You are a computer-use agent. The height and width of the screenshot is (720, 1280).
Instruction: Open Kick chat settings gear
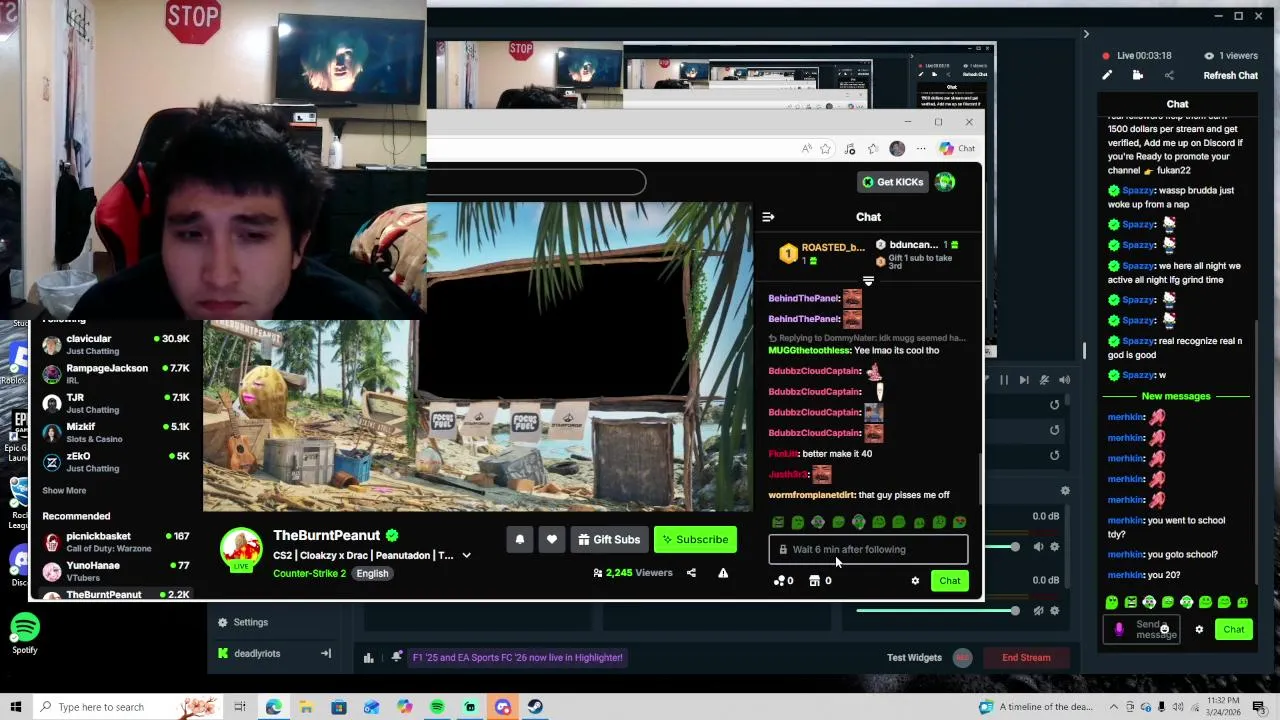pos(915,581)
